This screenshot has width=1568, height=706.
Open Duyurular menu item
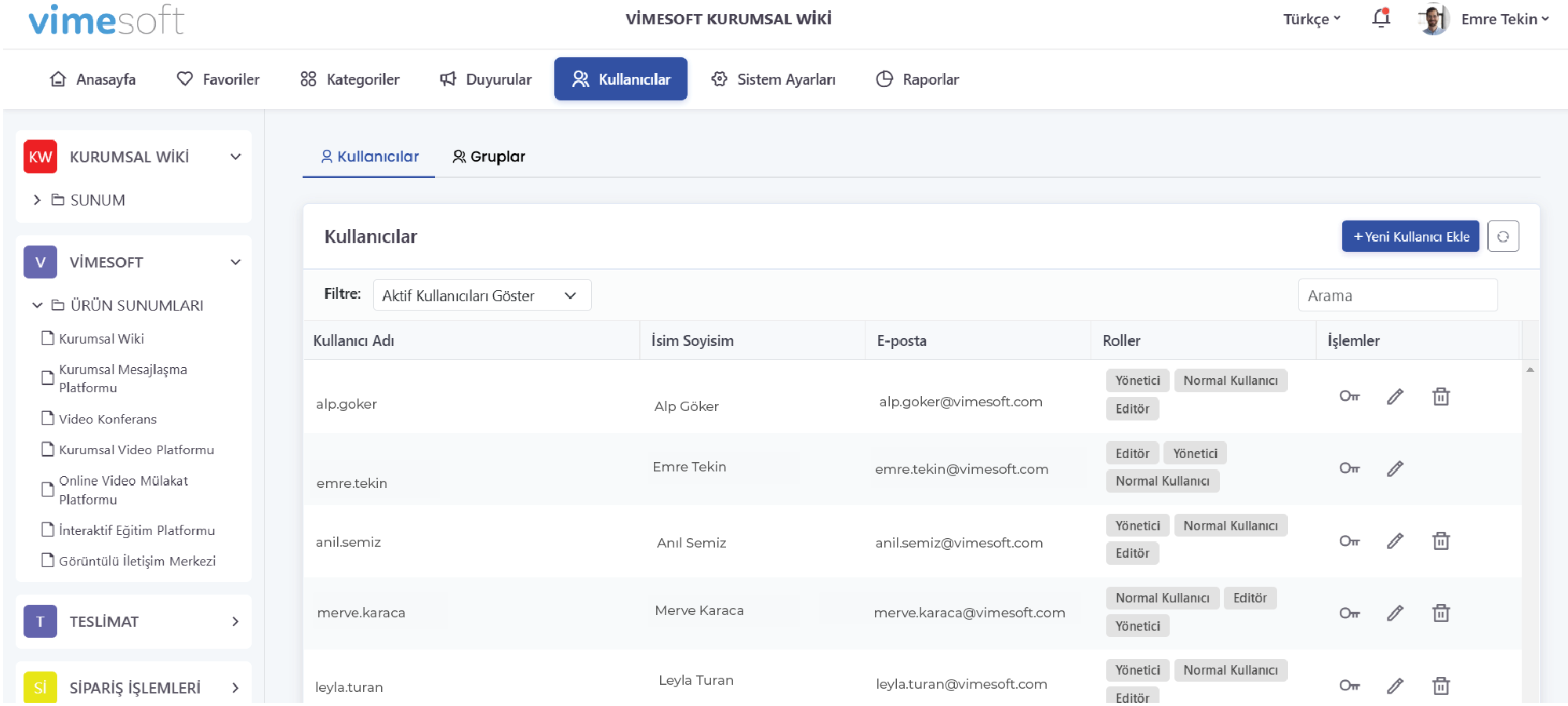click(x=485, y=79)
